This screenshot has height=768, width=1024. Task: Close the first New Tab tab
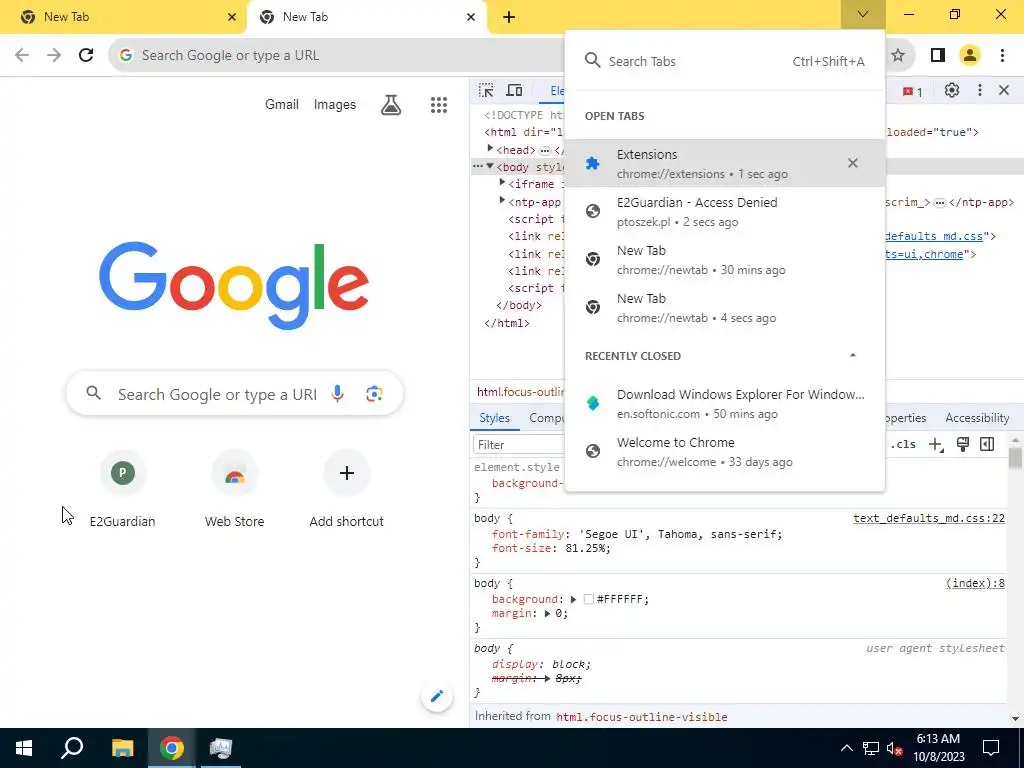(x=232, y=17)
